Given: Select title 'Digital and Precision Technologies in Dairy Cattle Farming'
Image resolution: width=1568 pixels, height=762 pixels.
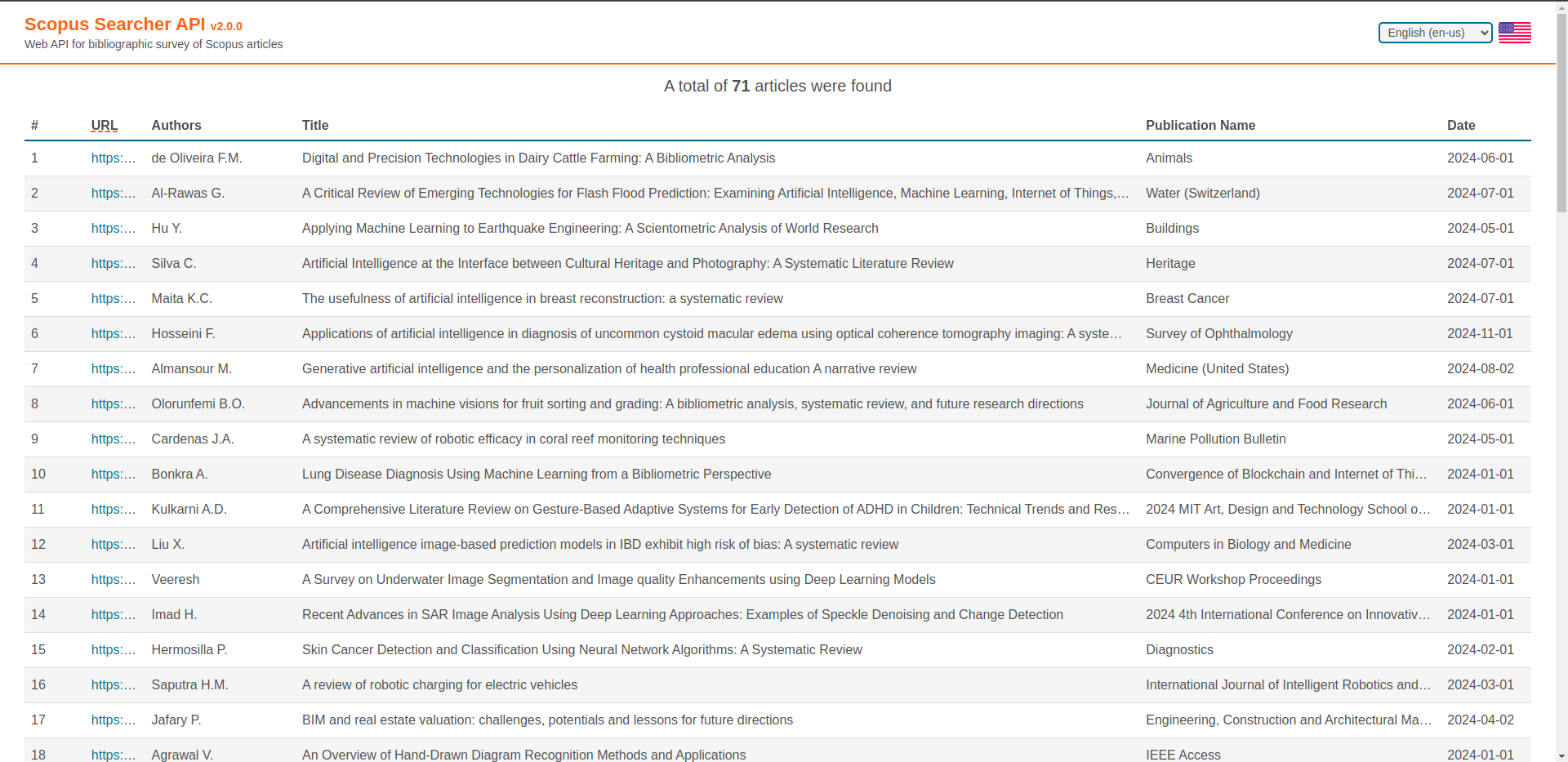Looking at the screenshot, I should [x=538, y=158].
